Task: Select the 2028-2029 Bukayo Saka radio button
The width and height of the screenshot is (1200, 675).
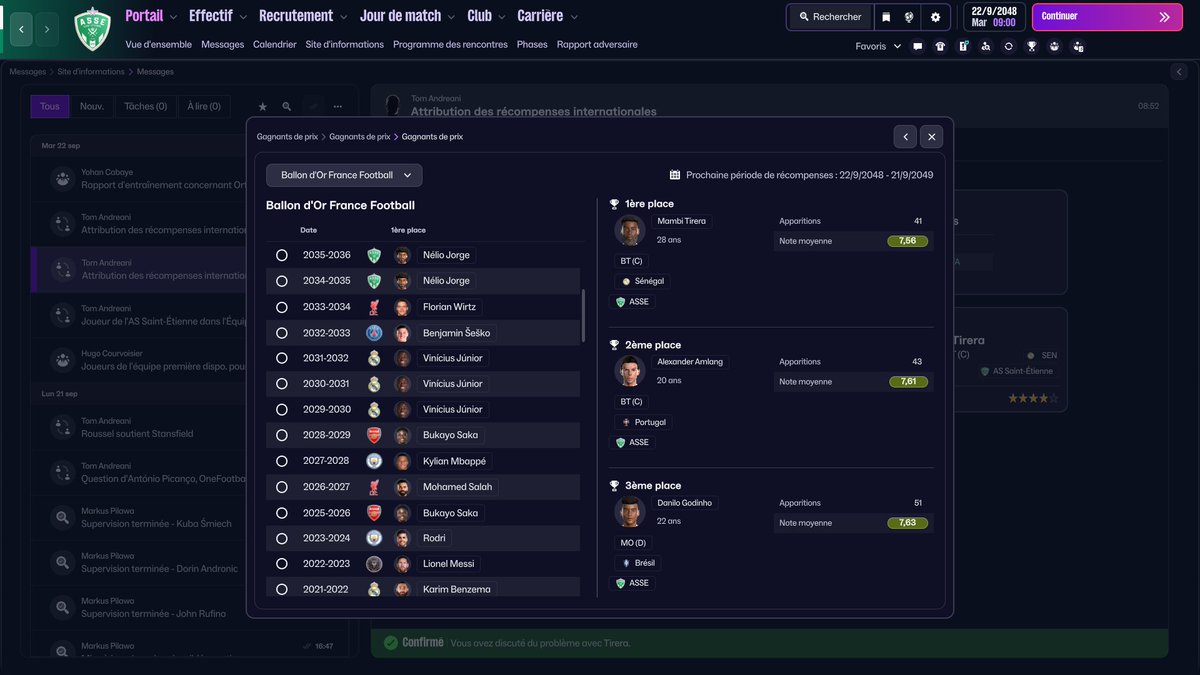Action: click(282, 435)
